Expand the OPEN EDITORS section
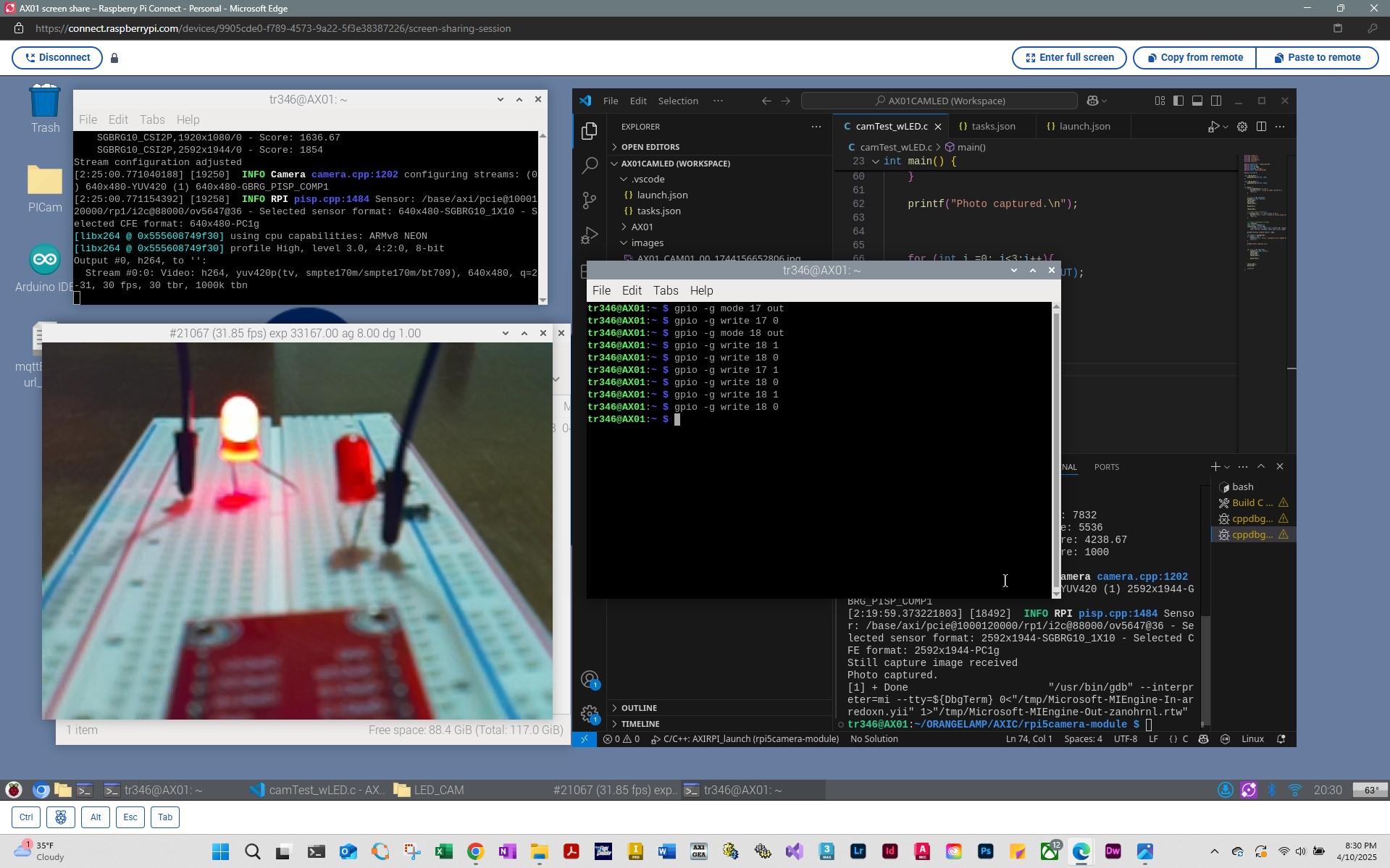This screenshot has width=1390, height=868. click(650, 146)
